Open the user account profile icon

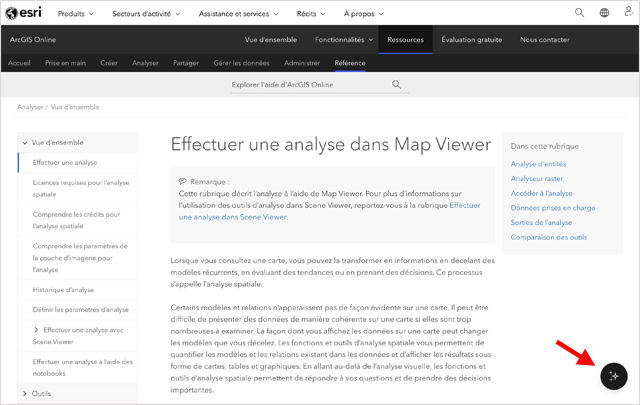tap(629, 11)
